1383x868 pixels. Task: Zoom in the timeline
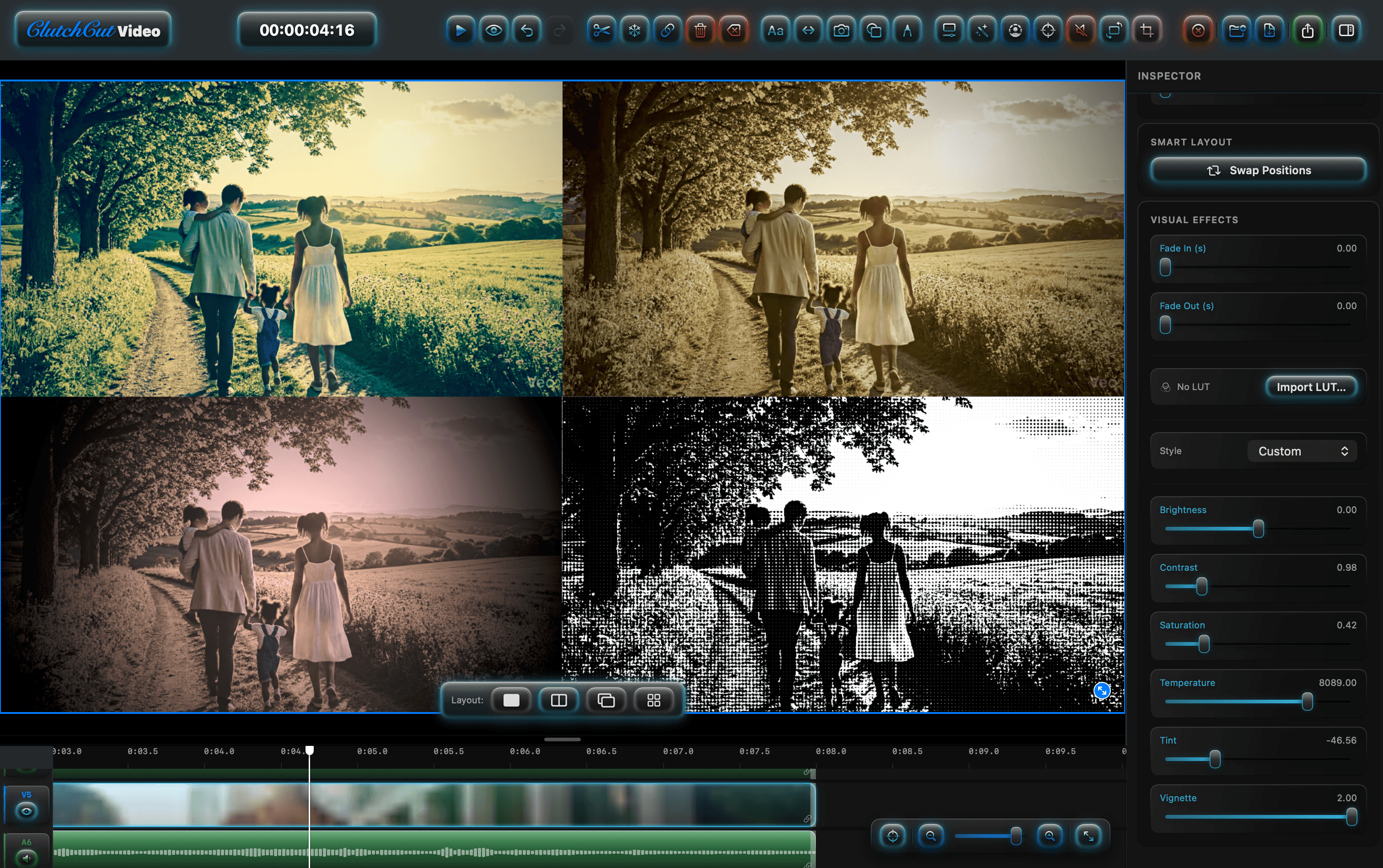(1050, 836)
